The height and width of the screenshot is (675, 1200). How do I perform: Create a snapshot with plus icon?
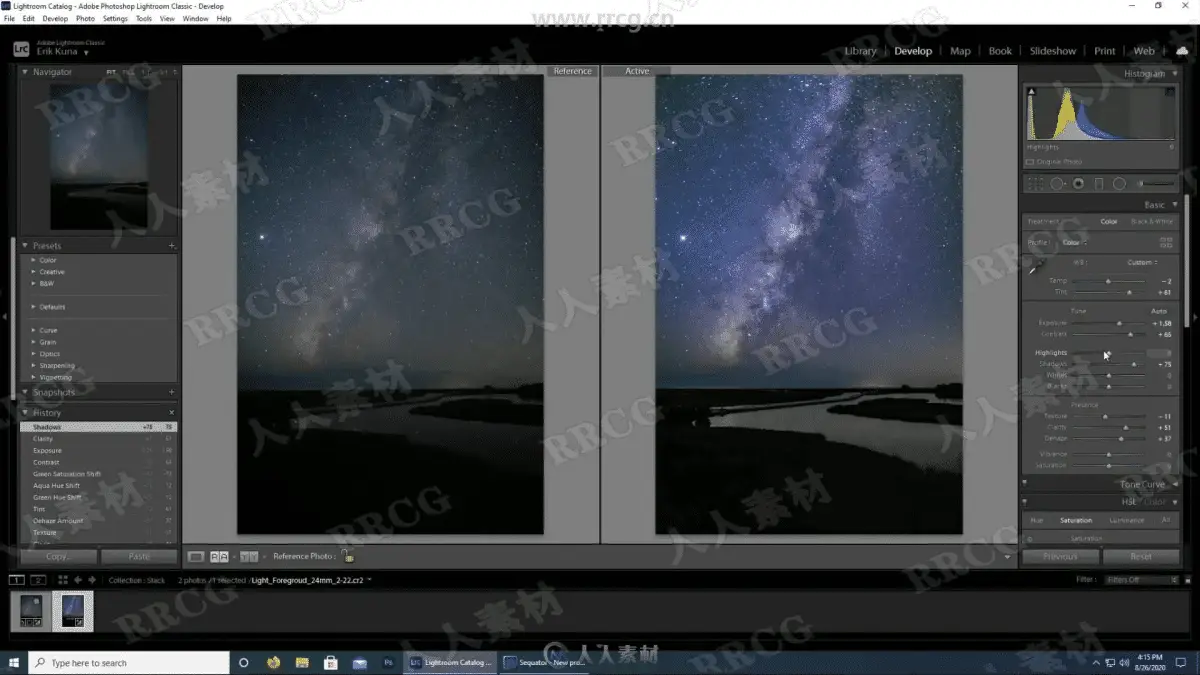pyautogui.click(x=171, y=392)
